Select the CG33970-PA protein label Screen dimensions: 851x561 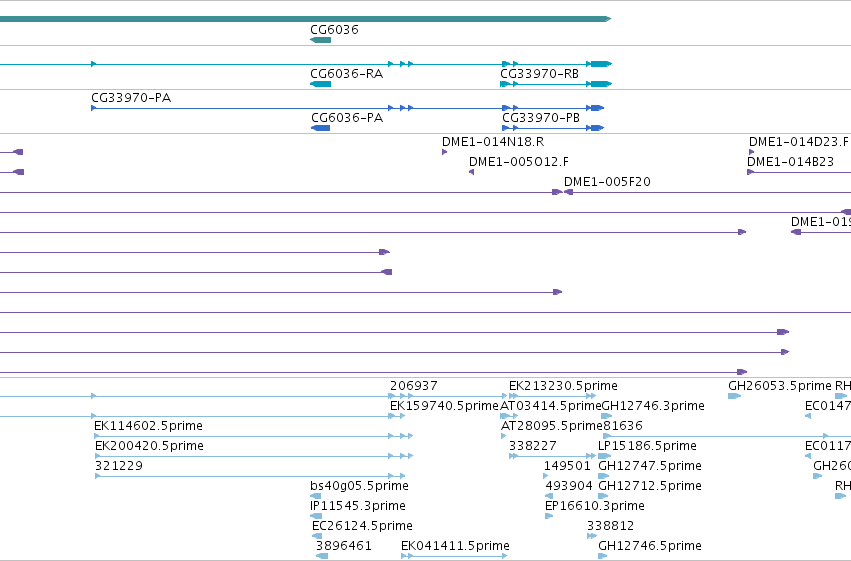(x=131, y=98)
